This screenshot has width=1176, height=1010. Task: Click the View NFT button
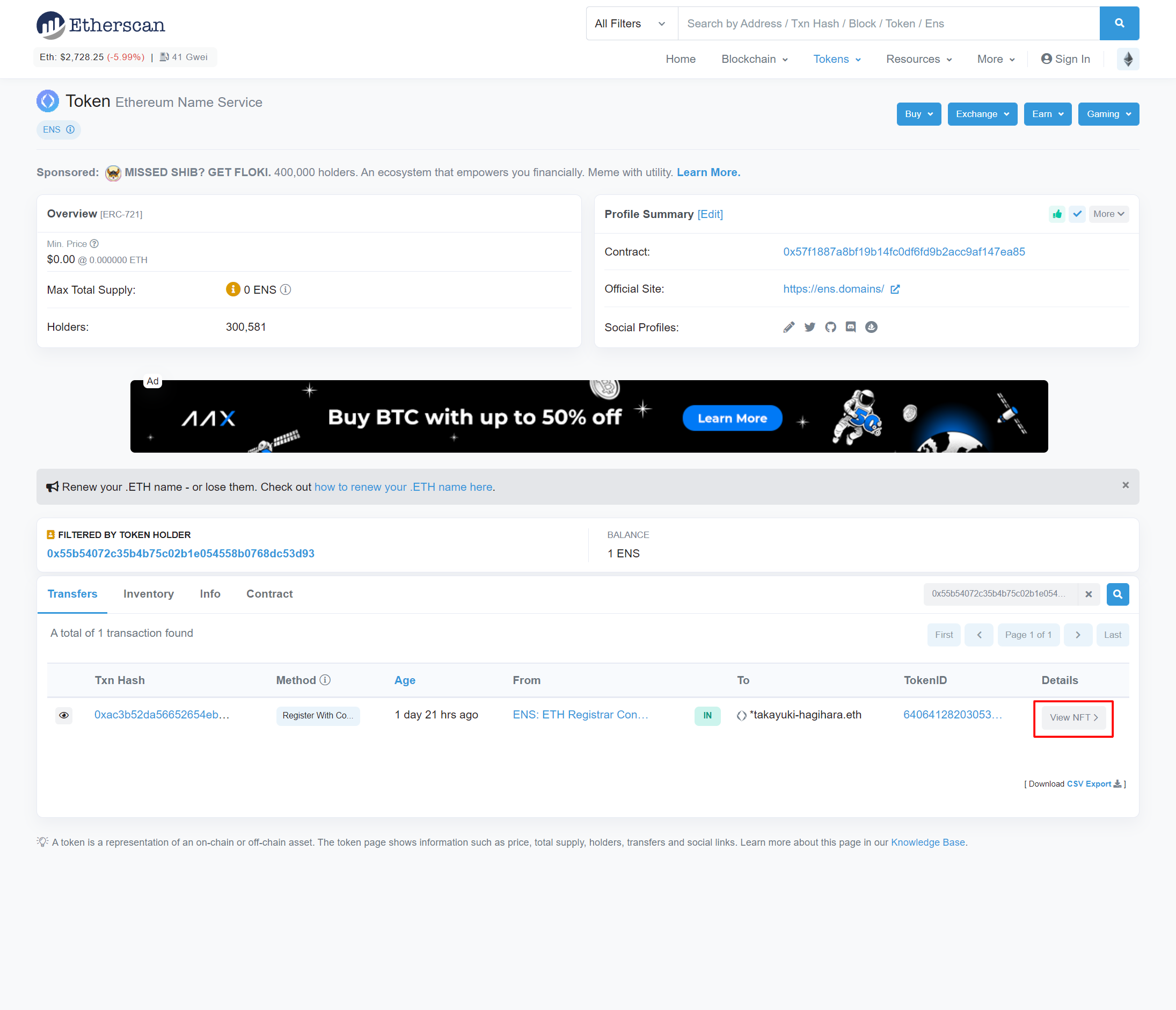pyautogui.click(x=1073, y=717)
